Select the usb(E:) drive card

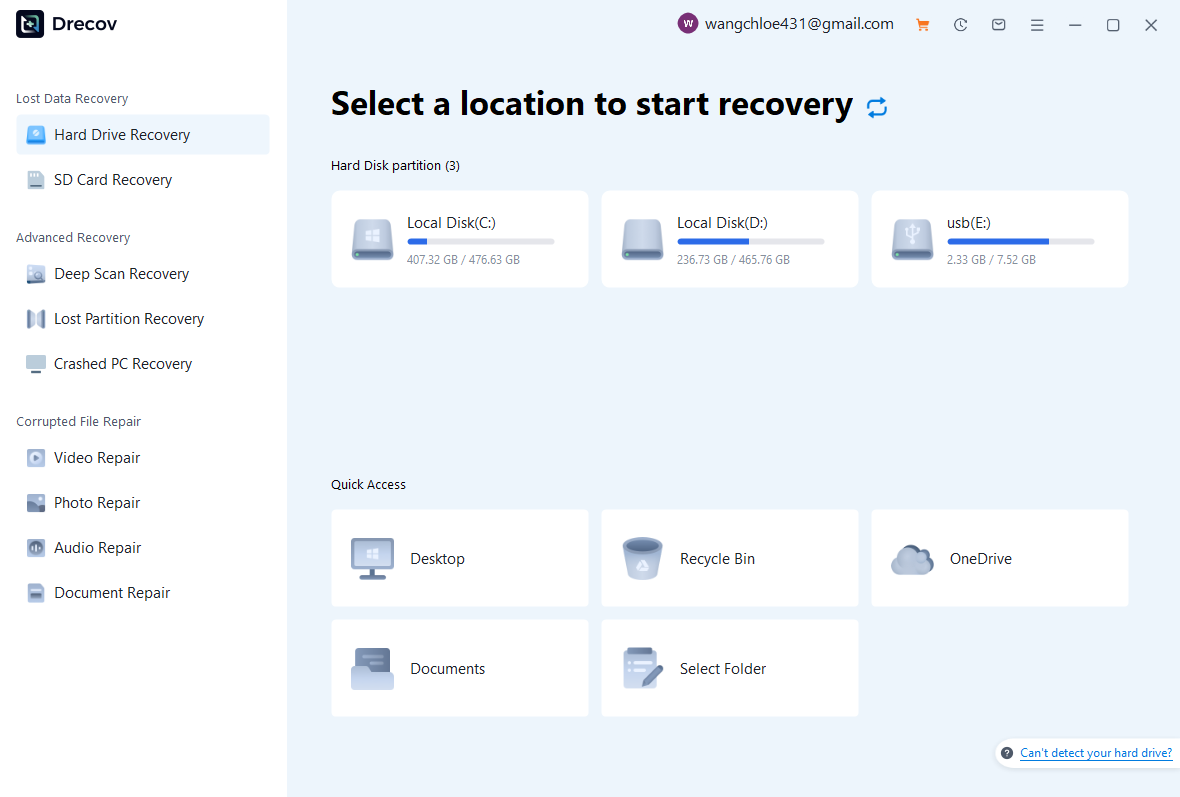pyautogui.click(x=999, y=239)
